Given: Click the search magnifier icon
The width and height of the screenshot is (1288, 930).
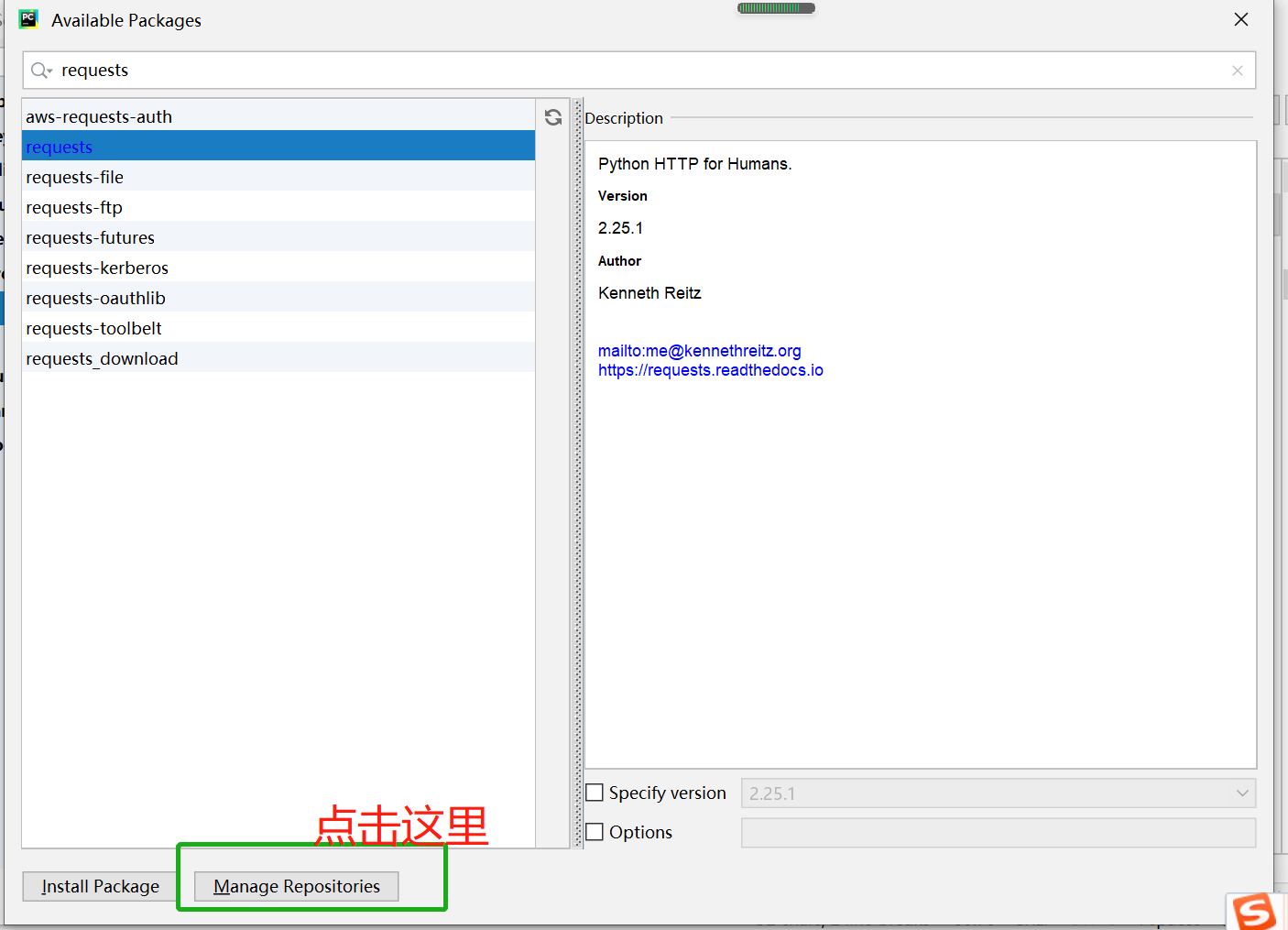Looking at the screenshot, I should [x=40, y=71].
